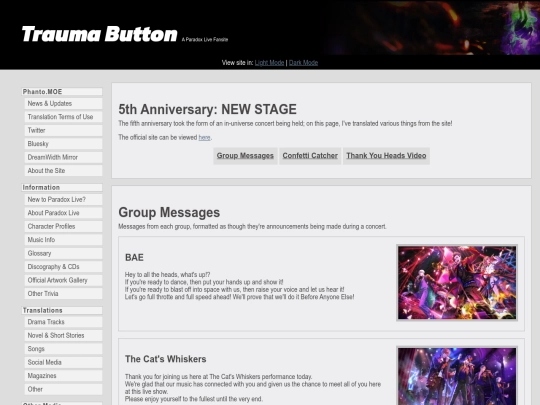
Task: Jump to Group Messages section button
Action: (x=245, y=156)
